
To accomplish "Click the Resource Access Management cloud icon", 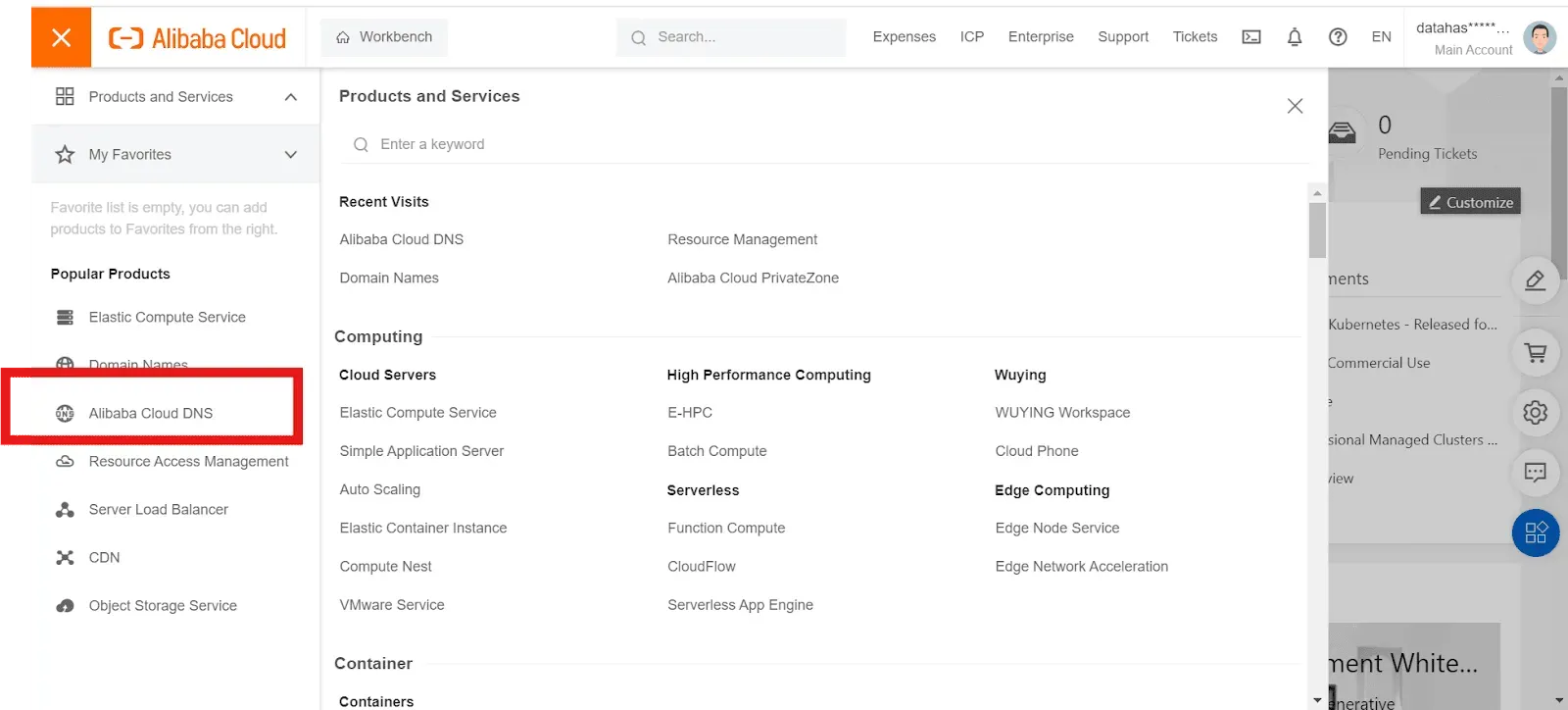I will (x=65, y=462).
